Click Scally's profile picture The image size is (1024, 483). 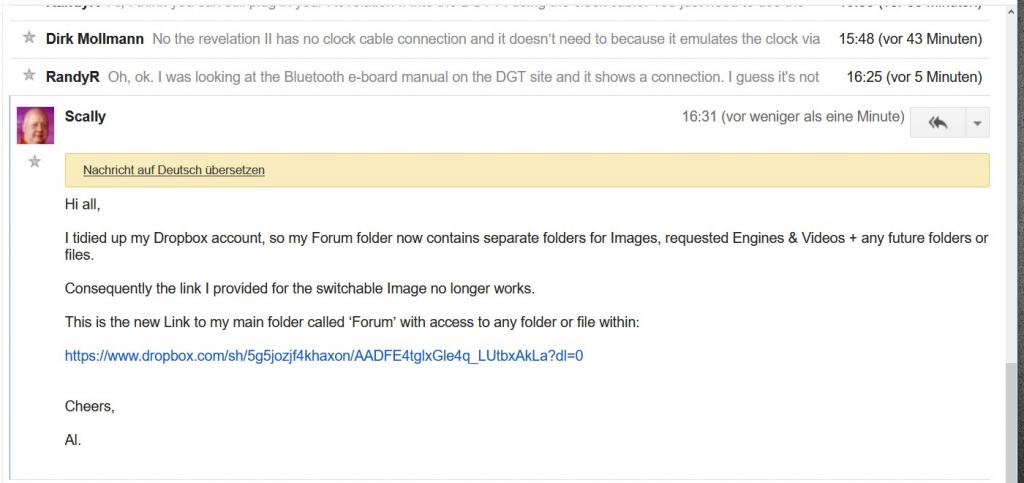click(x=36, y=125)
